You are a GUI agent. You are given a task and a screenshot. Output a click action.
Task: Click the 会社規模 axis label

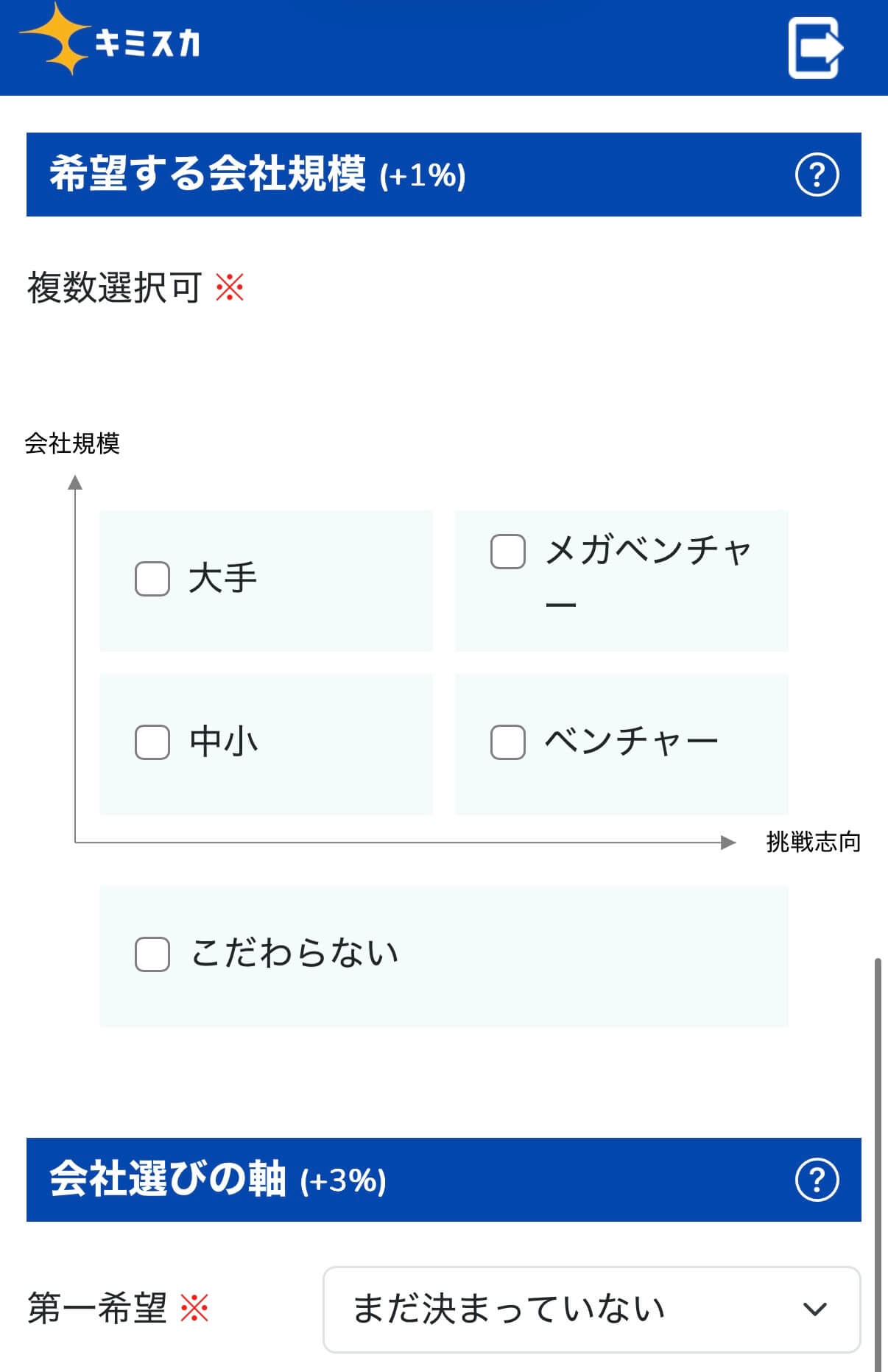(72, 443)
